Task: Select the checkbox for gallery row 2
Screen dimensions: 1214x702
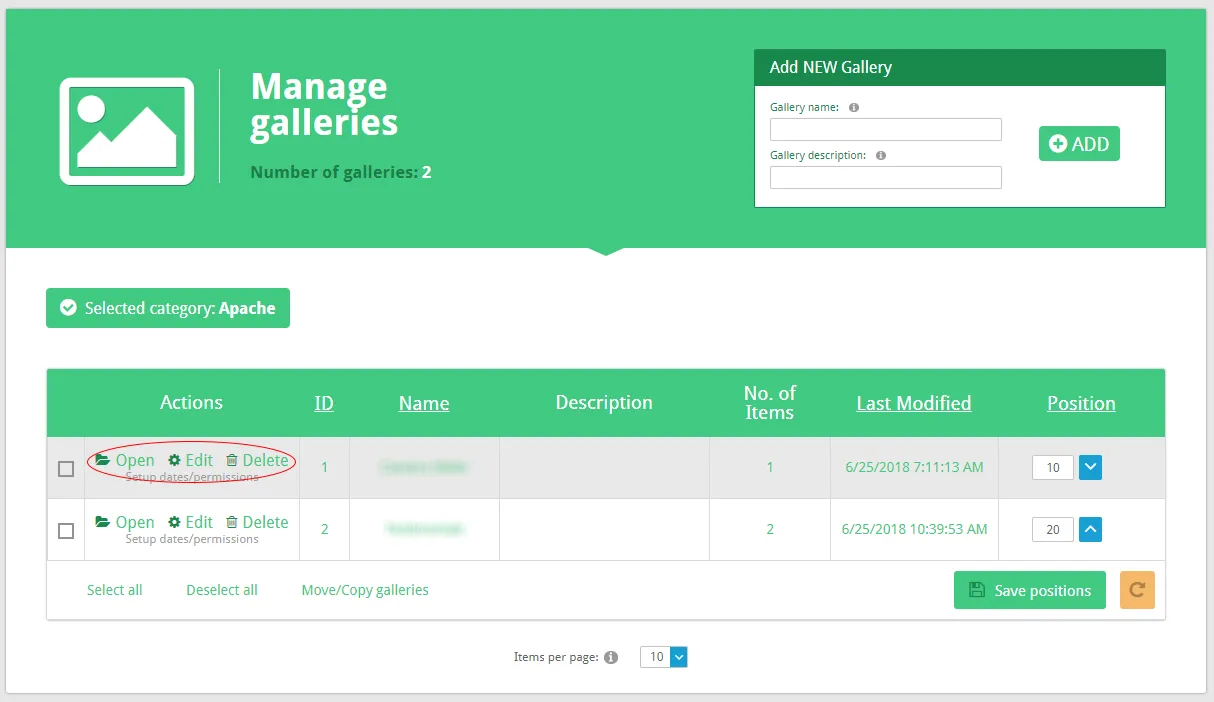Action: [x=65, y=531]
